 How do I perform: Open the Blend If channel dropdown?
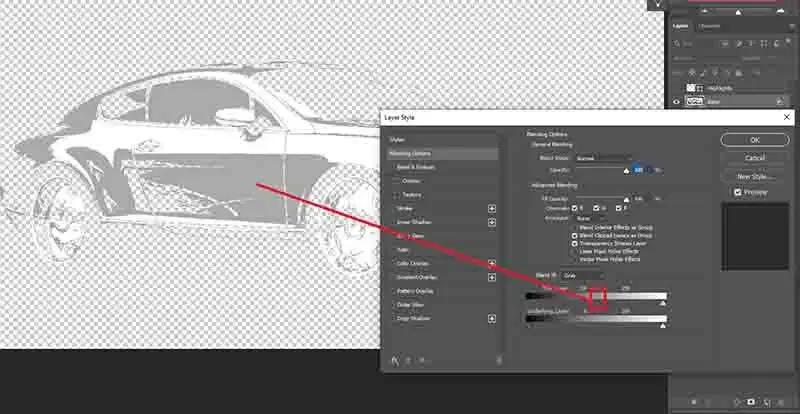582,275
